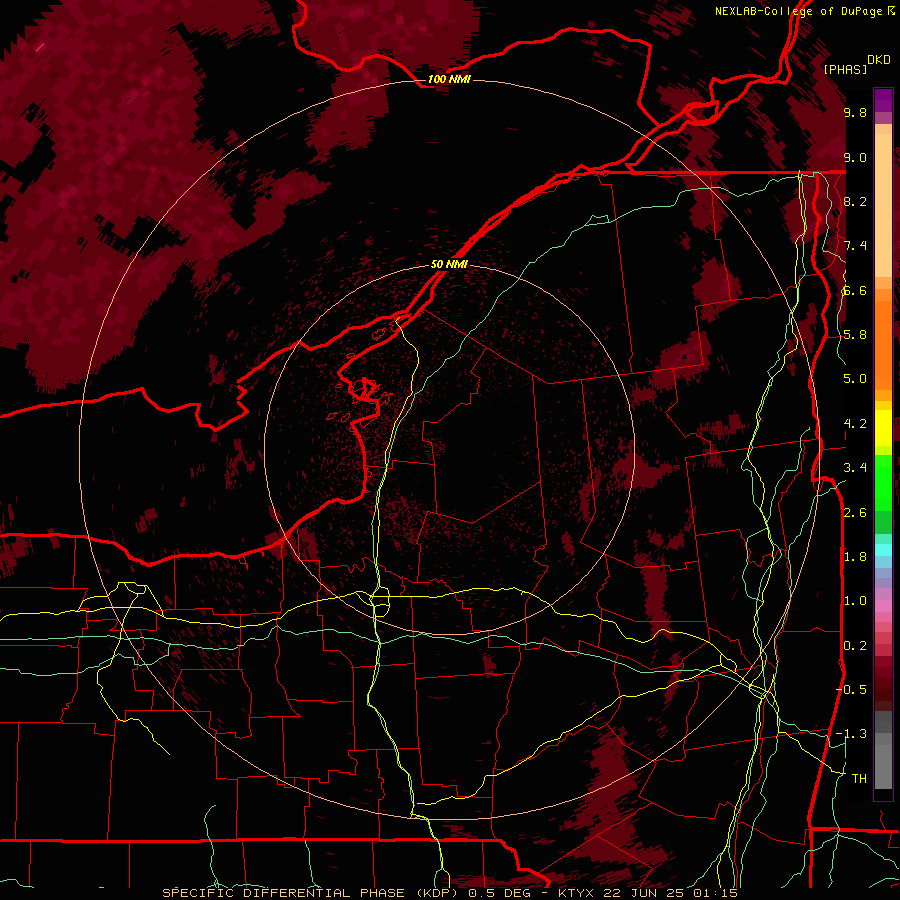Select the 3.4 scale value
This screenshot has width=900, height=900.
click(x=855, y=467)
